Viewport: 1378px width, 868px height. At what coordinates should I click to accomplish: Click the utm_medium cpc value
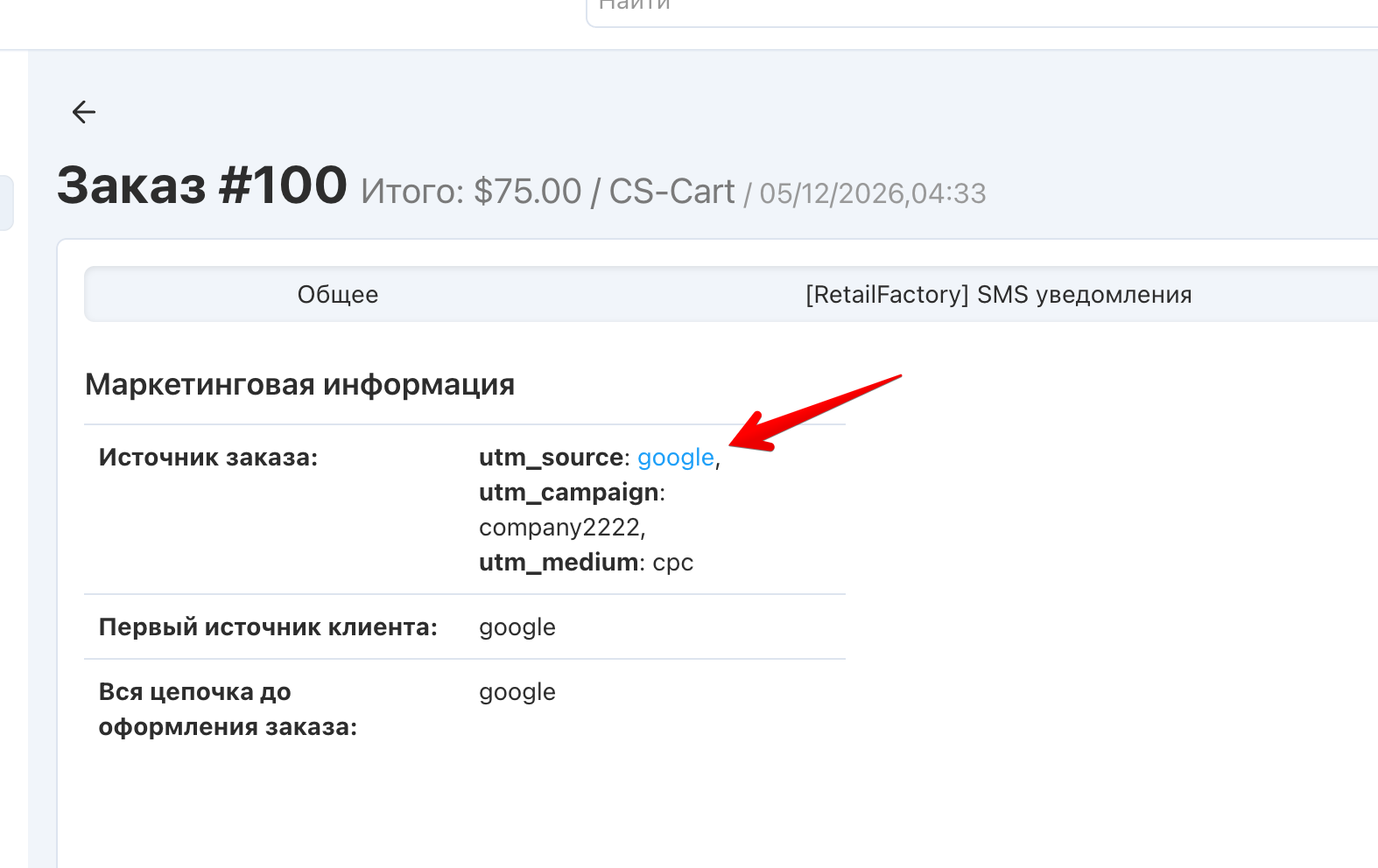[673, 563]
